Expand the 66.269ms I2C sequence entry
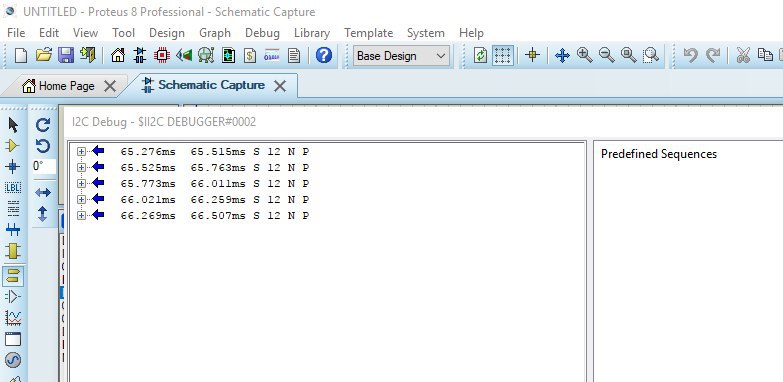 pyautogui.click(x=81, y=215)
